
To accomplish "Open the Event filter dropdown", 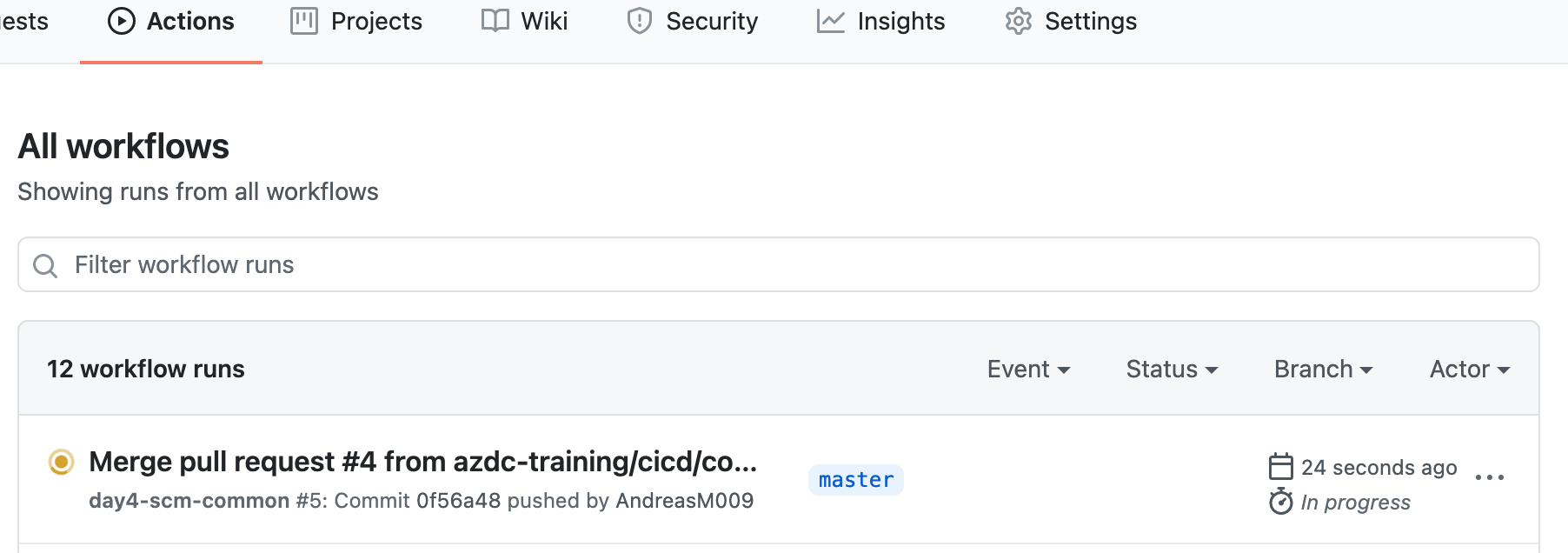I will coord(1028,369).
